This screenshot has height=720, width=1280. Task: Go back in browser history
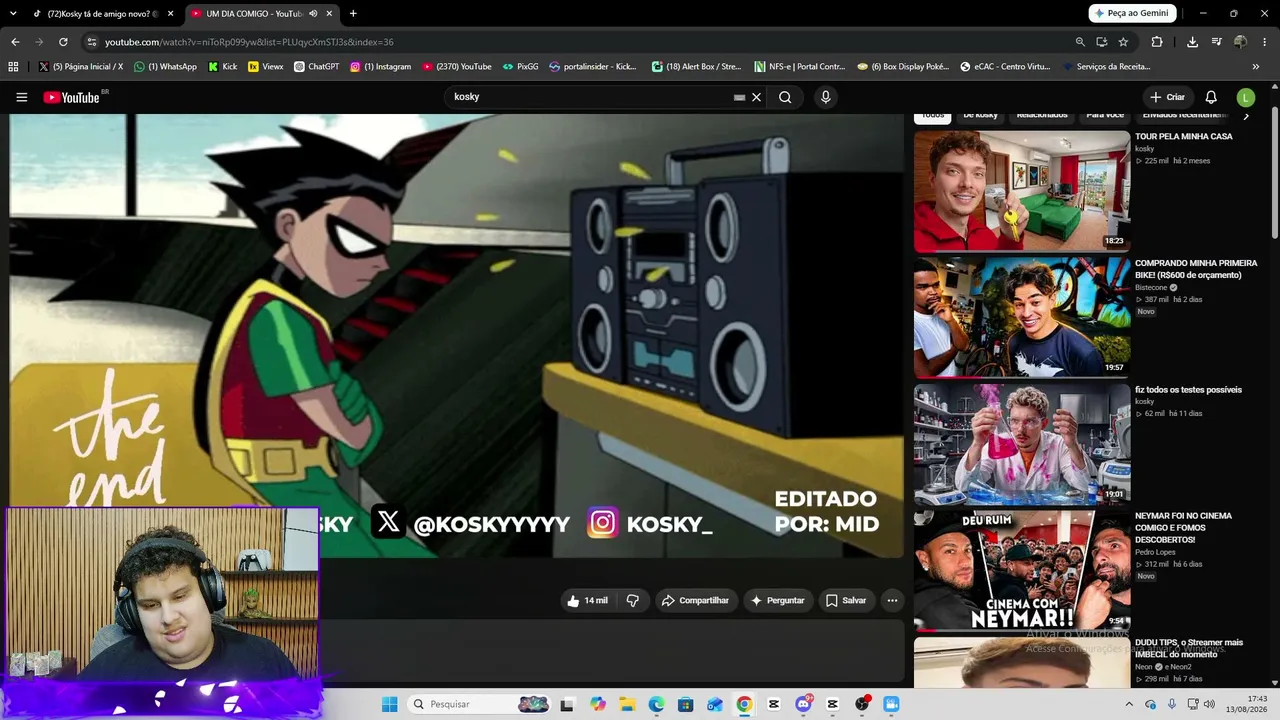pos(15,42)
